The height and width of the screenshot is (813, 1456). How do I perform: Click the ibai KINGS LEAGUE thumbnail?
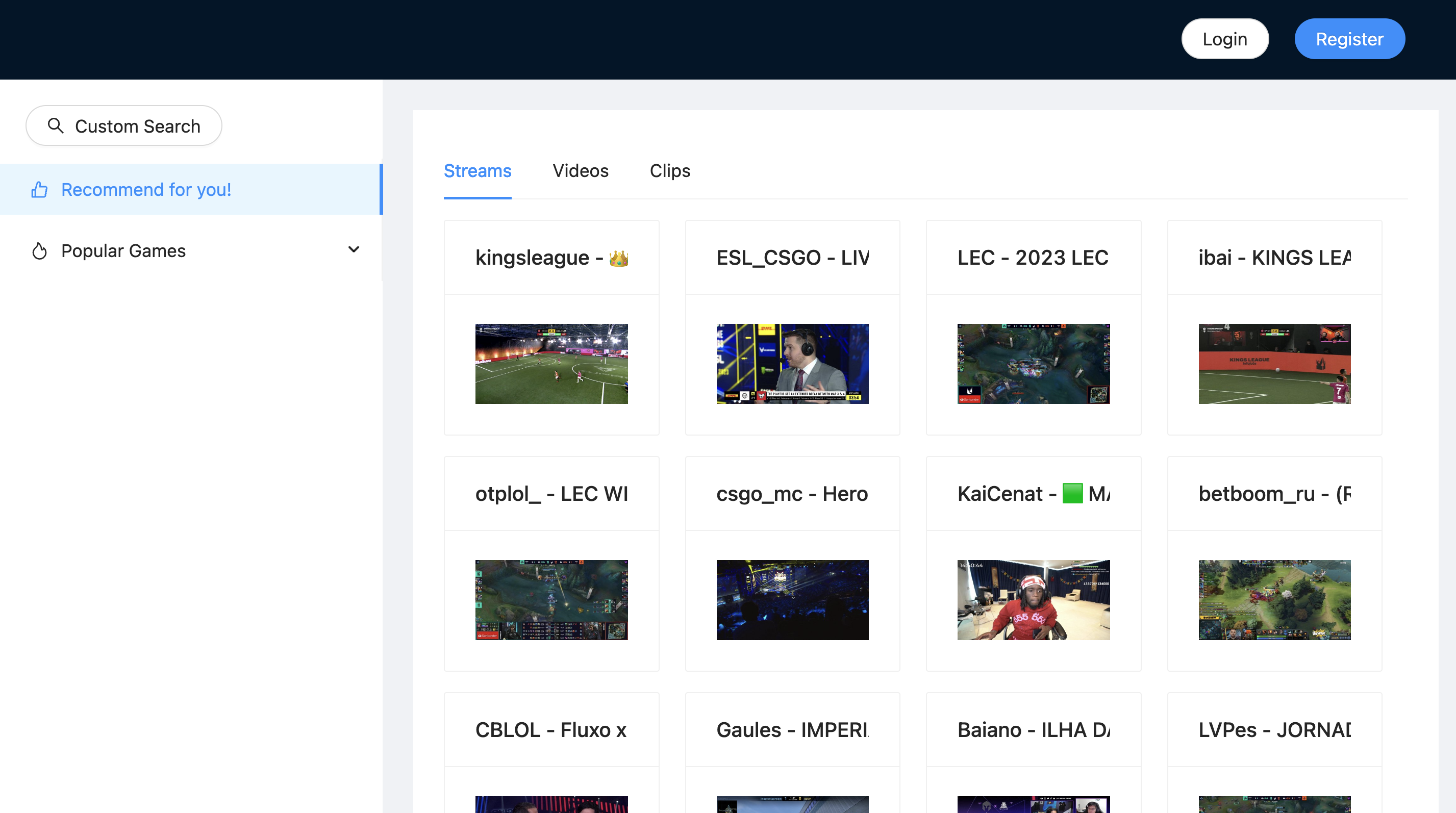[1274, 363]
